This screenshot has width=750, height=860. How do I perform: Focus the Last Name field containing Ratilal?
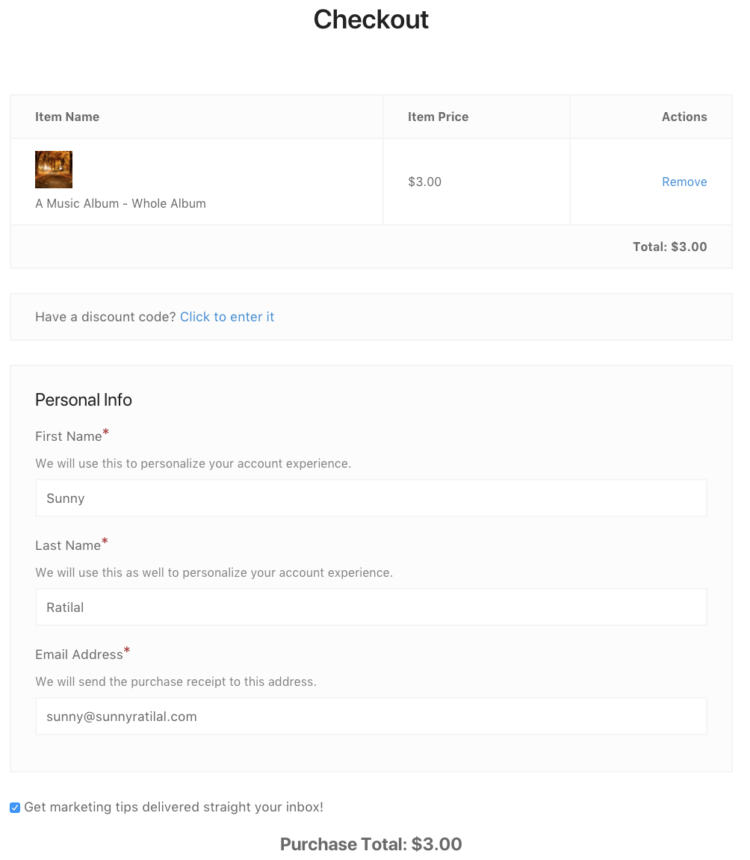click(371, 607)
